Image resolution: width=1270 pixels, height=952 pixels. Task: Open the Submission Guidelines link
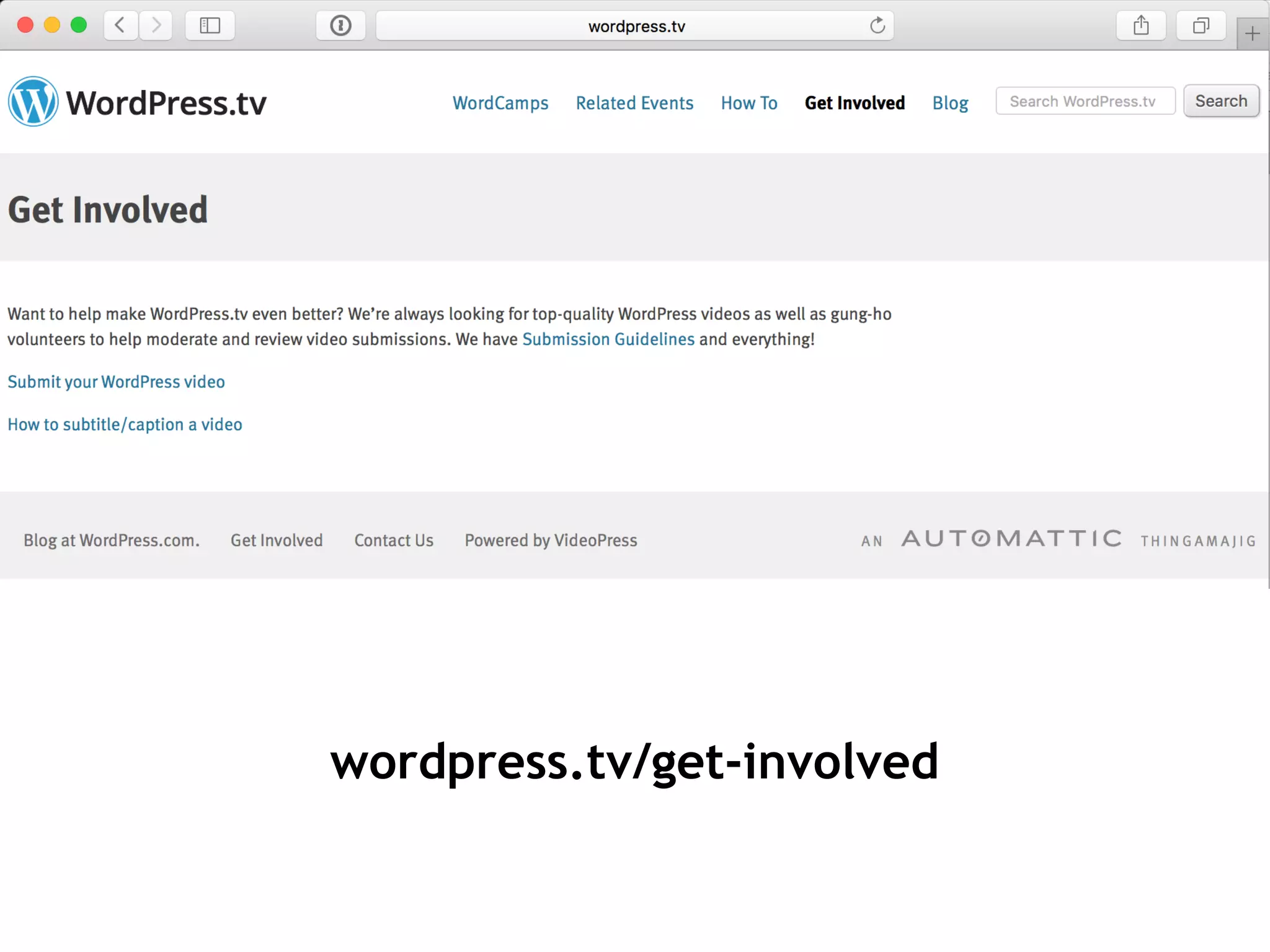608,339
